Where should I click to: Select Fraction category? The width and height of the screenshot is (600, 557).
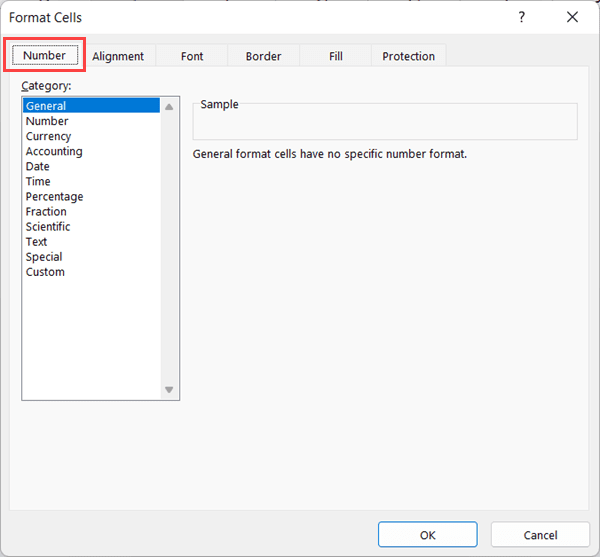pos(46,211)
